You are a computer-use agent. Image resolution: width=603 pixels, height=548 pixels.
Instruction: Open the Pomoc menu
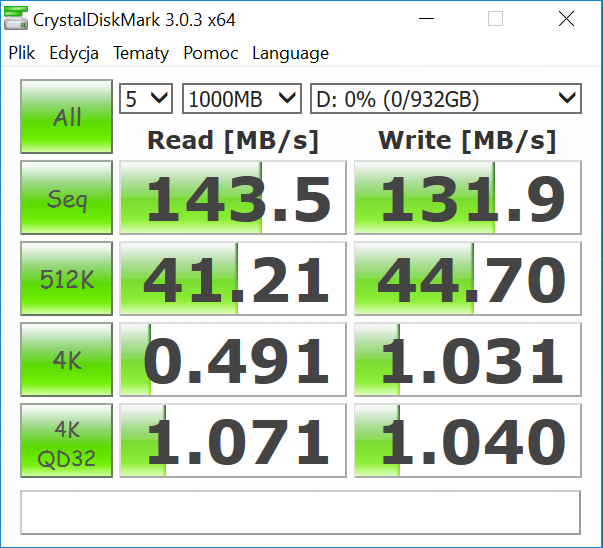(x=211, y=53)
